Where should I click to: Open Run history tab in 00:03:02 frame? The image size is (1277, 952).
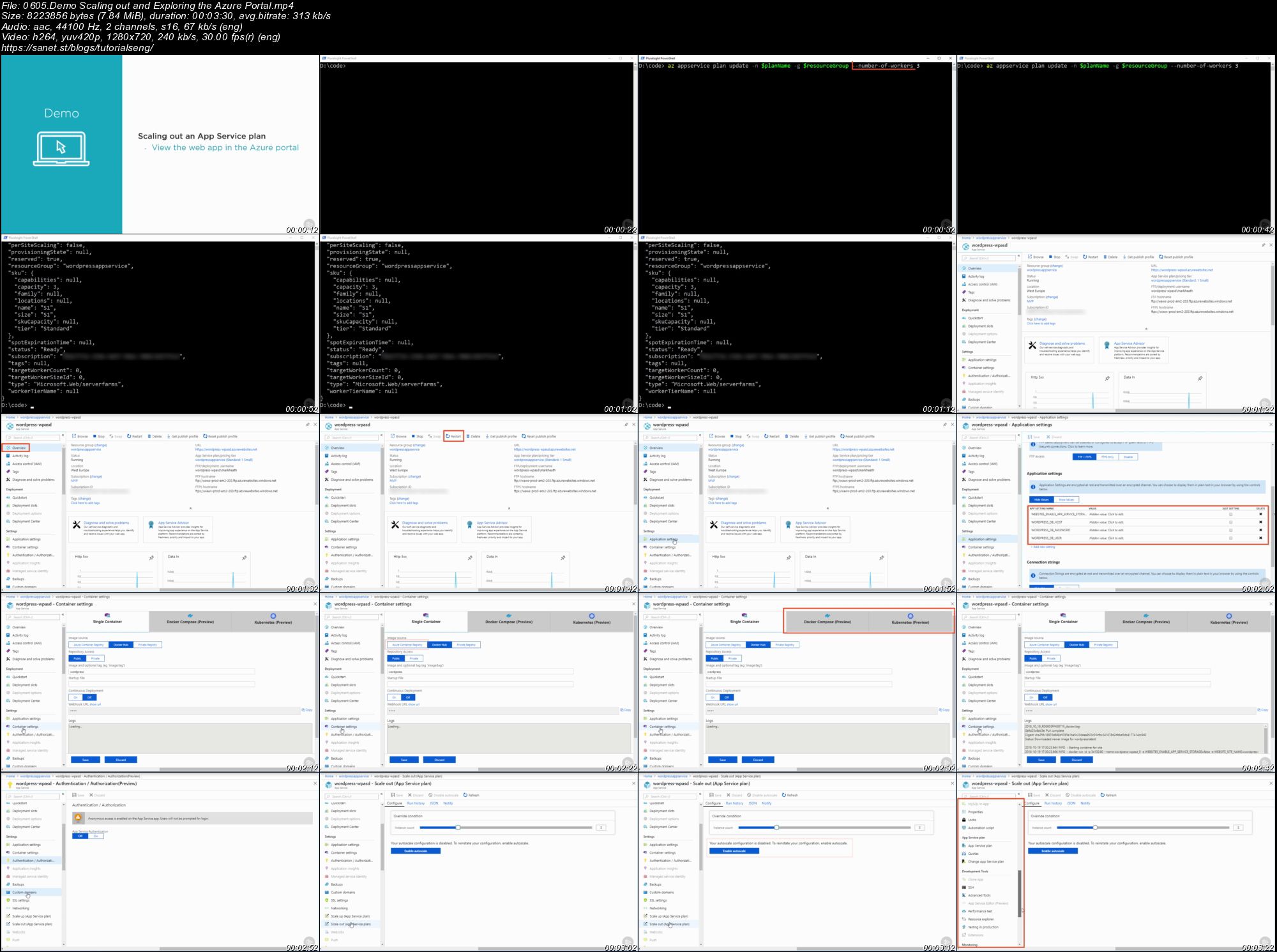click(416, 803)
